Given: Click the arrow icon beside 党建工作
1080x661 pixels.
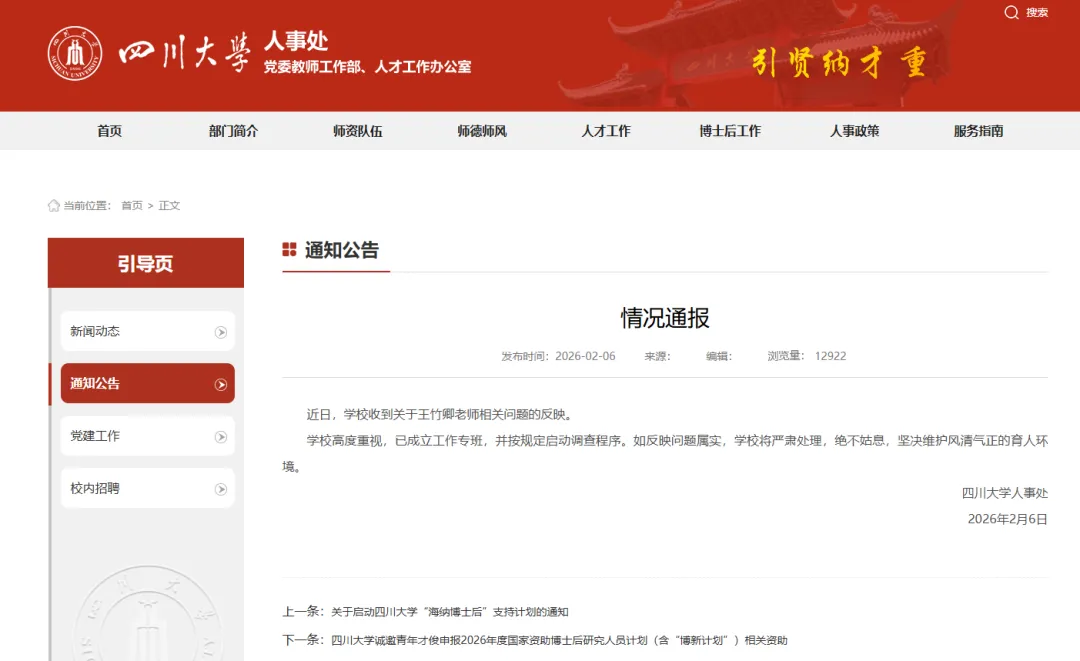Looking at the screenshot, I should click(x=220, y=437).
